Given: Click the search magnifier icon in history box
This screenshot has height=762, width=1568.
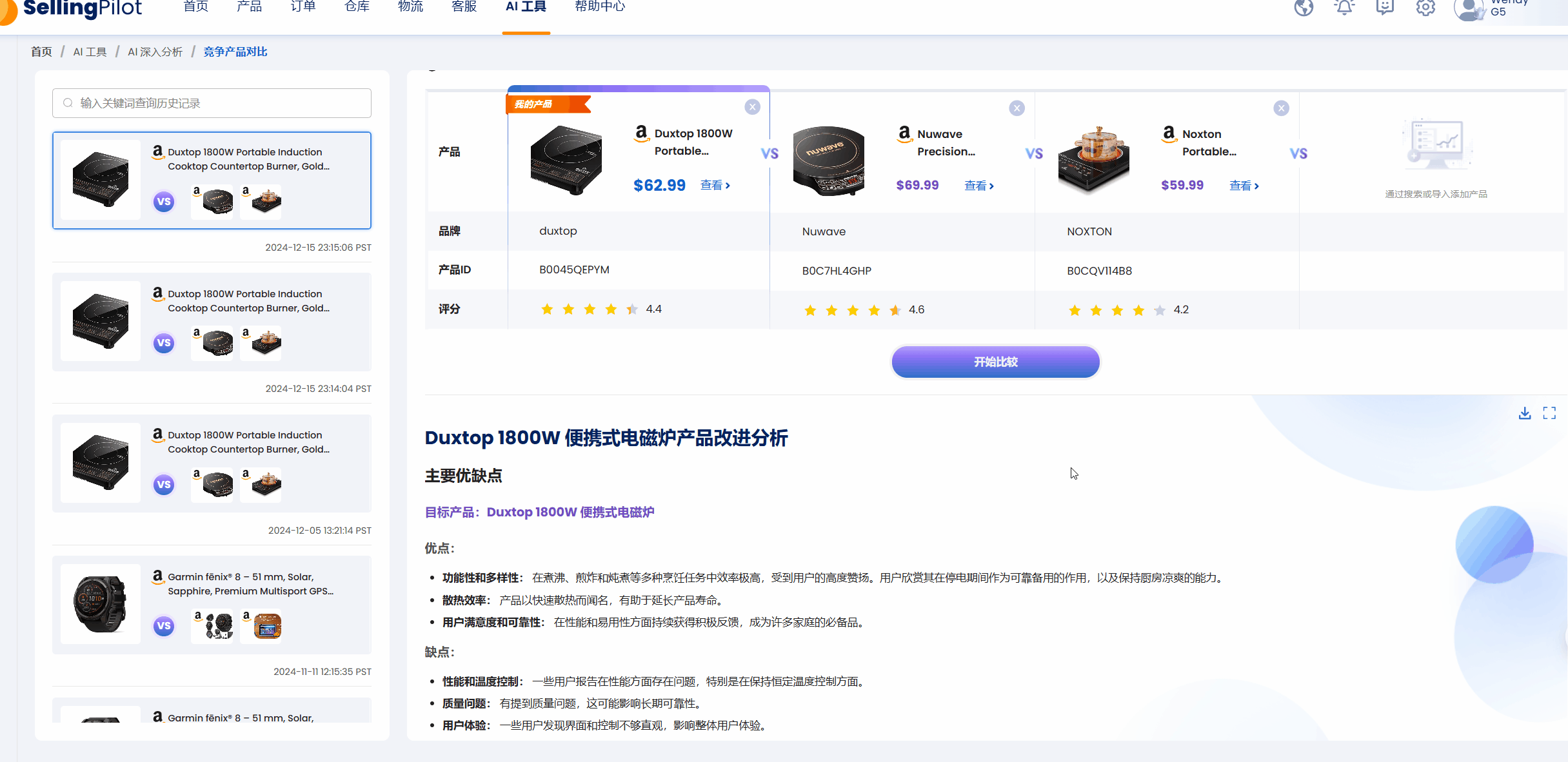Looking at the screenshot, I should pyautogui.click(x=68, y=103).
